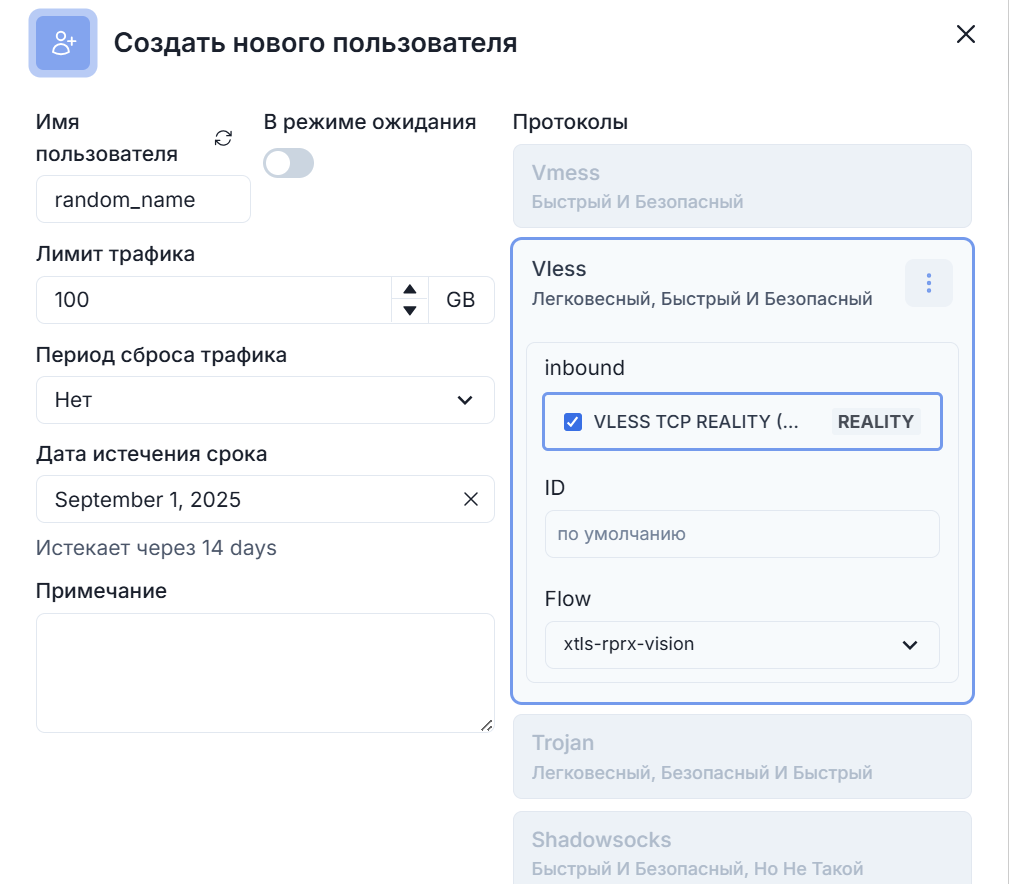
Task: Click the note text area
Action: pos(265,673)
